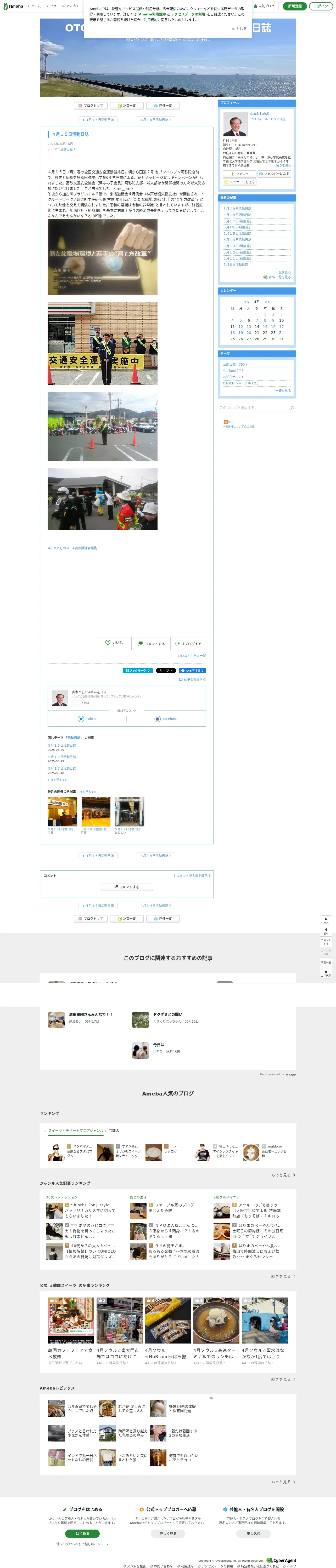This screenshot has height=1568, width=336.
Task: Click コメントする button below article
Action: tap(151, 643)
